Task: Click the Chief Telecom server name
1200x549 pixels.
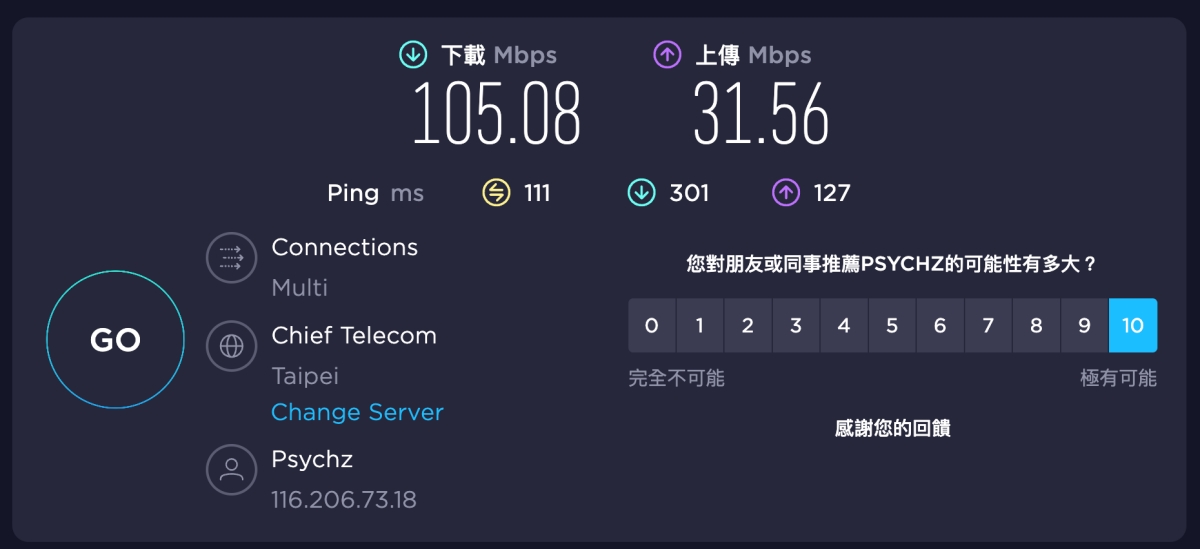Action: point(354,336)
